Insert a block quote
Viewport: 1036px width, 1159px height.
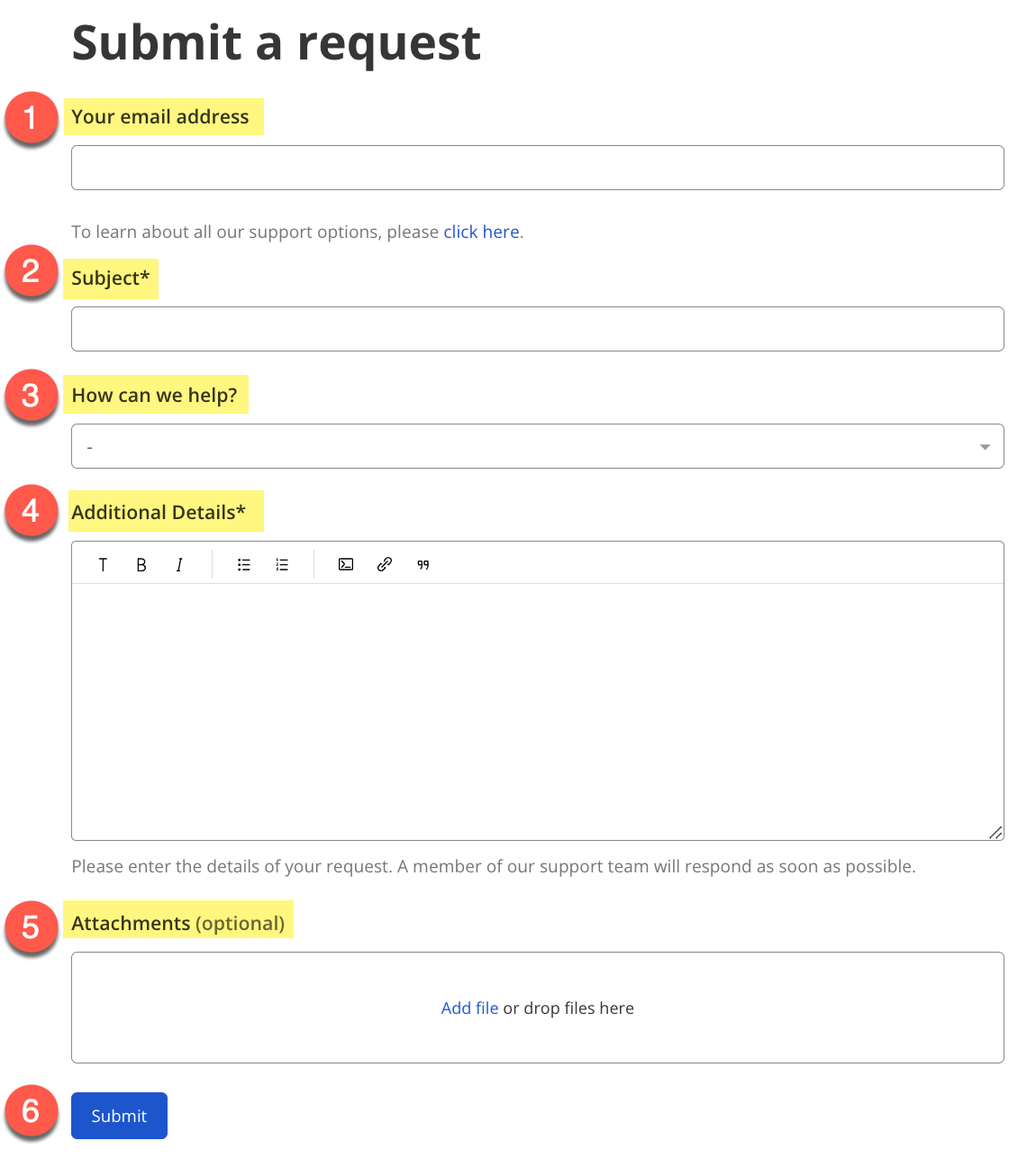423,565
